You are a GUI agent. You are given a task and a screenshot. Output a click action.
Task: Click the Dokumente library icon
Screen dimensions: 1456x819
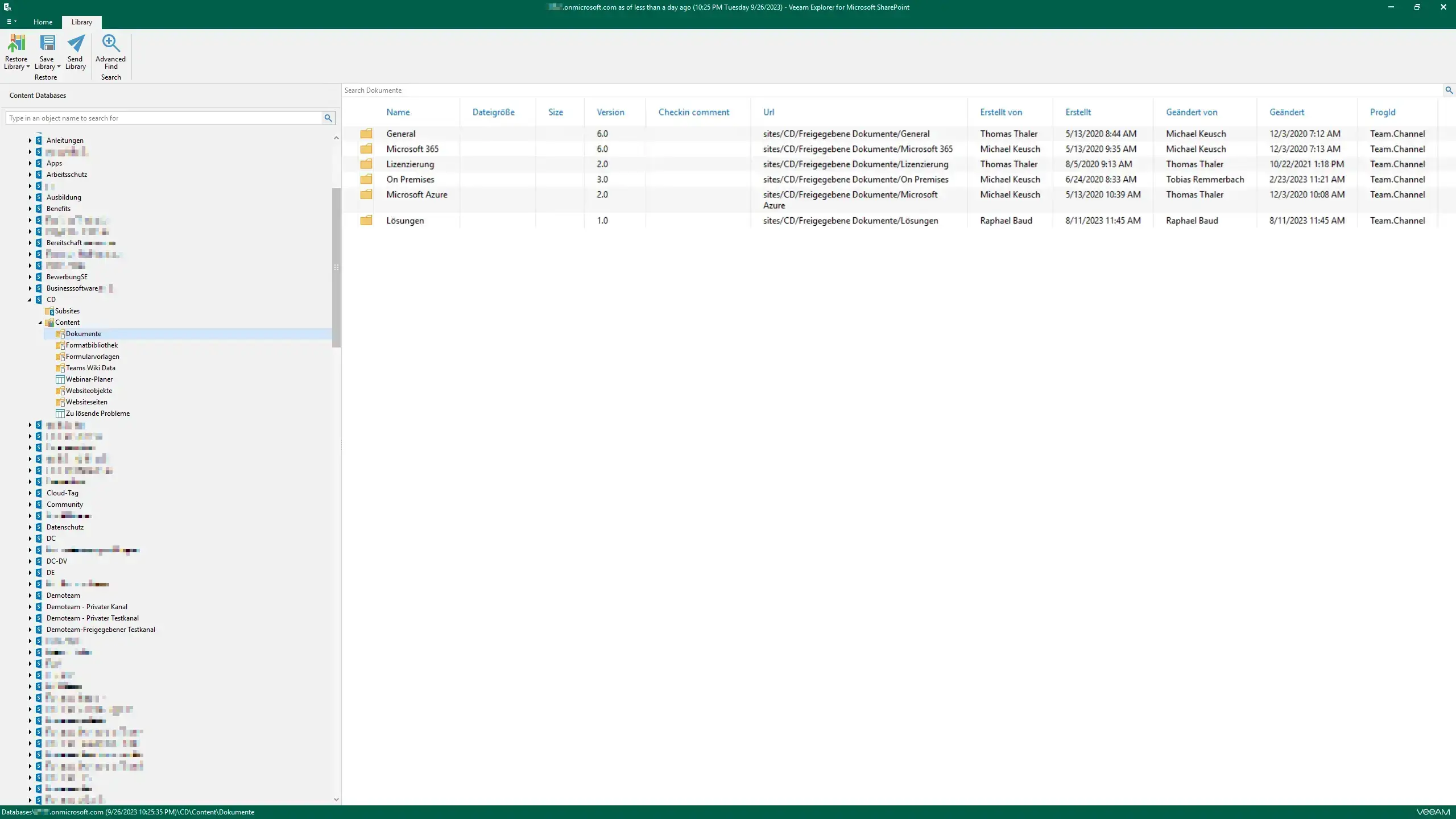pyautogui.click(x=60, y=334)
